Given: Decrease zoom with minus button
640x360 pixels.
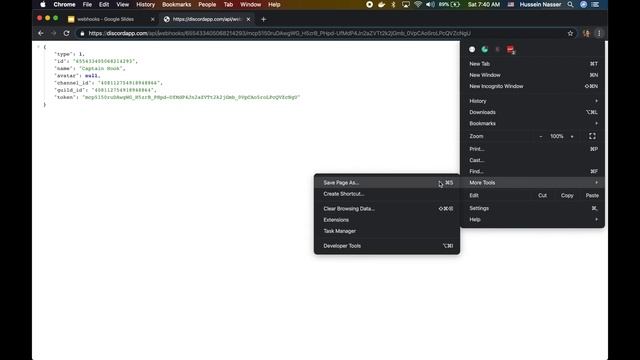Looking at the screenshot, I should click(x=541, y=136).
